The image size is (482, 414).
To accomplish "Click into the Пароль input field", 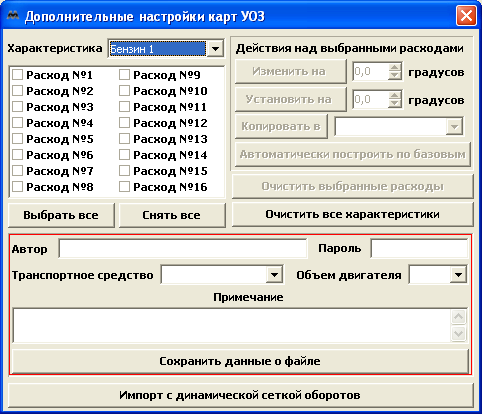I will (419, 249).
